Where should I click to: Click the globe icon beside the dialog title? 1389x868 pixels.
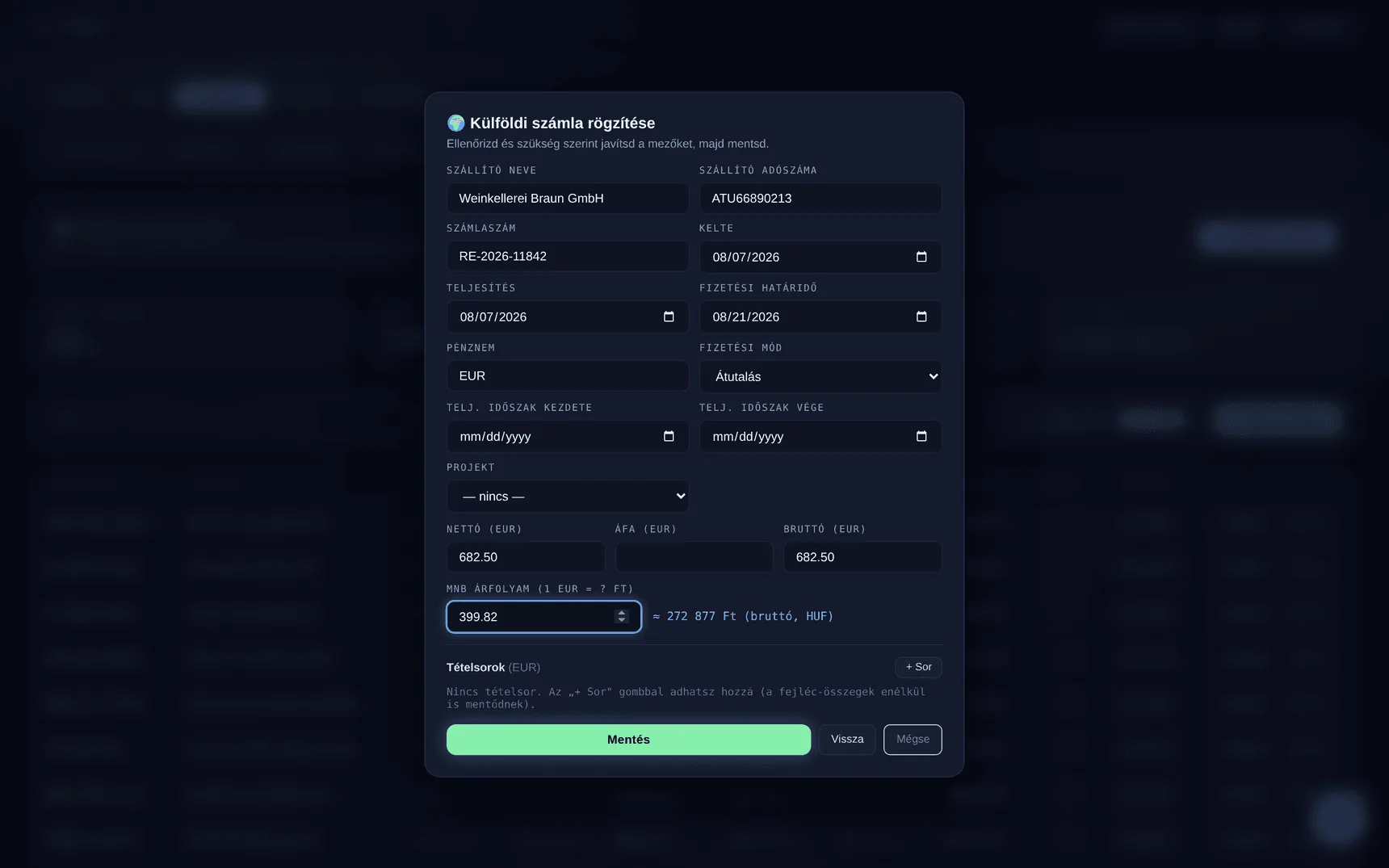tap(455, 123)
